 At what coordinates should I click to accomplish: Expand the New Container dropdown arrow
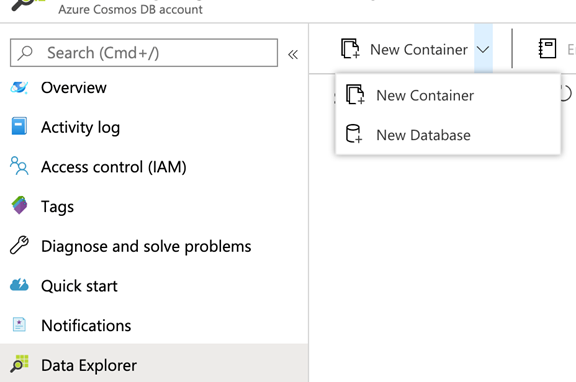click(483, 49)
